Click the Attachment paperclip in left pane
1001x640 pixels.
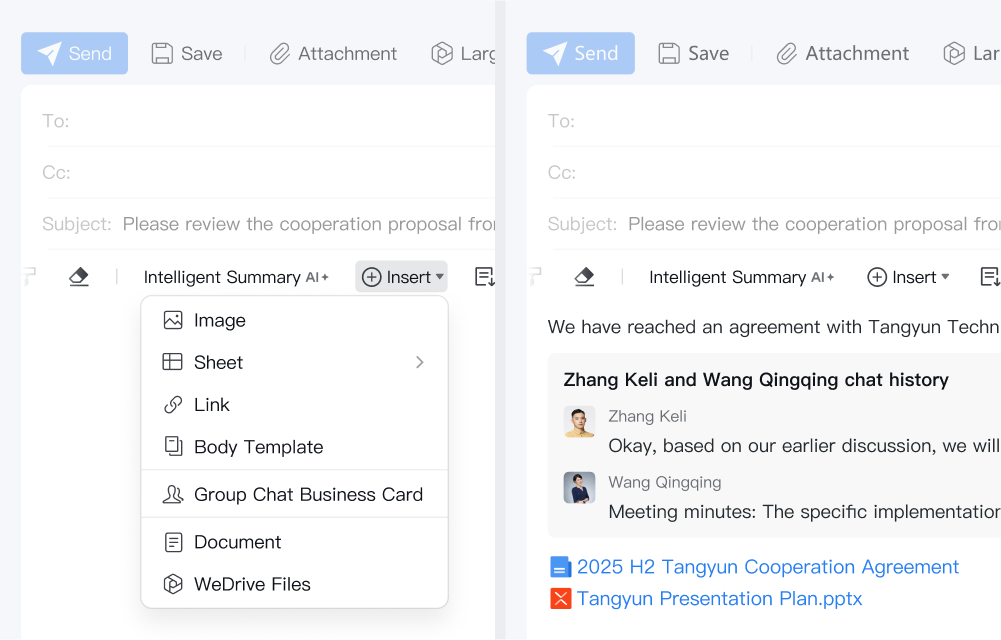point(280,54)
